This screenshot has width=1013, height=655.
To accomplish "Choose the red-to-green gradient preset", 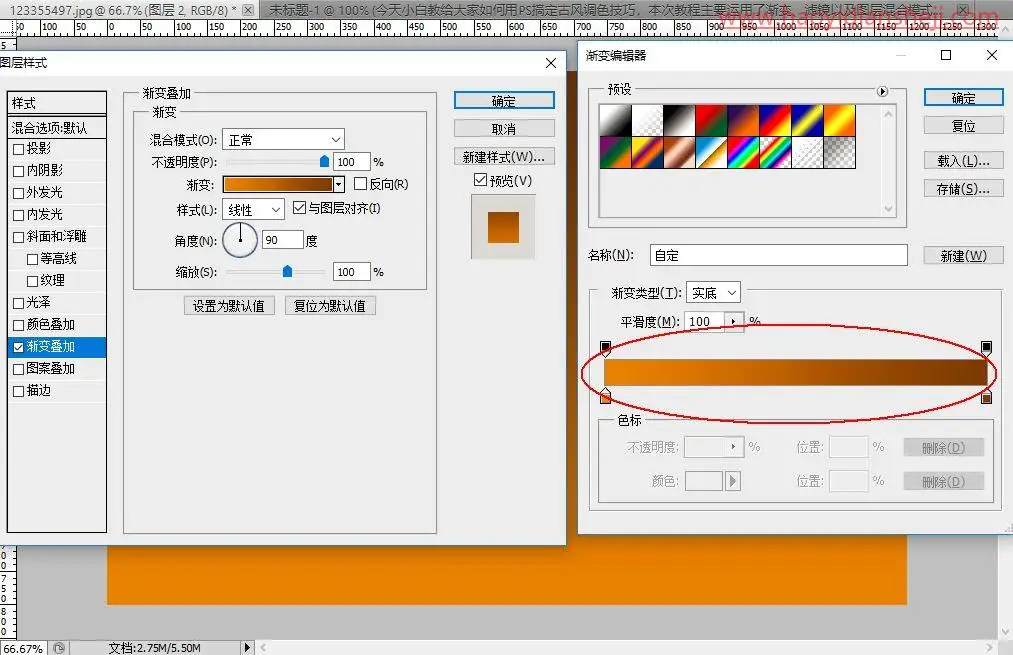I will tap(711, 121).
